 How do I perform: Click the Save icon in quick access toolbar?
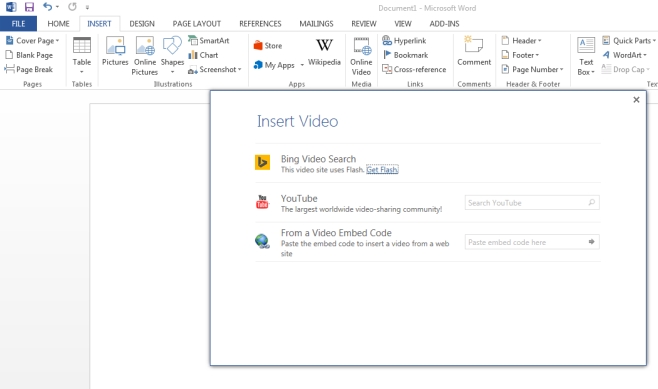[29, 7]
